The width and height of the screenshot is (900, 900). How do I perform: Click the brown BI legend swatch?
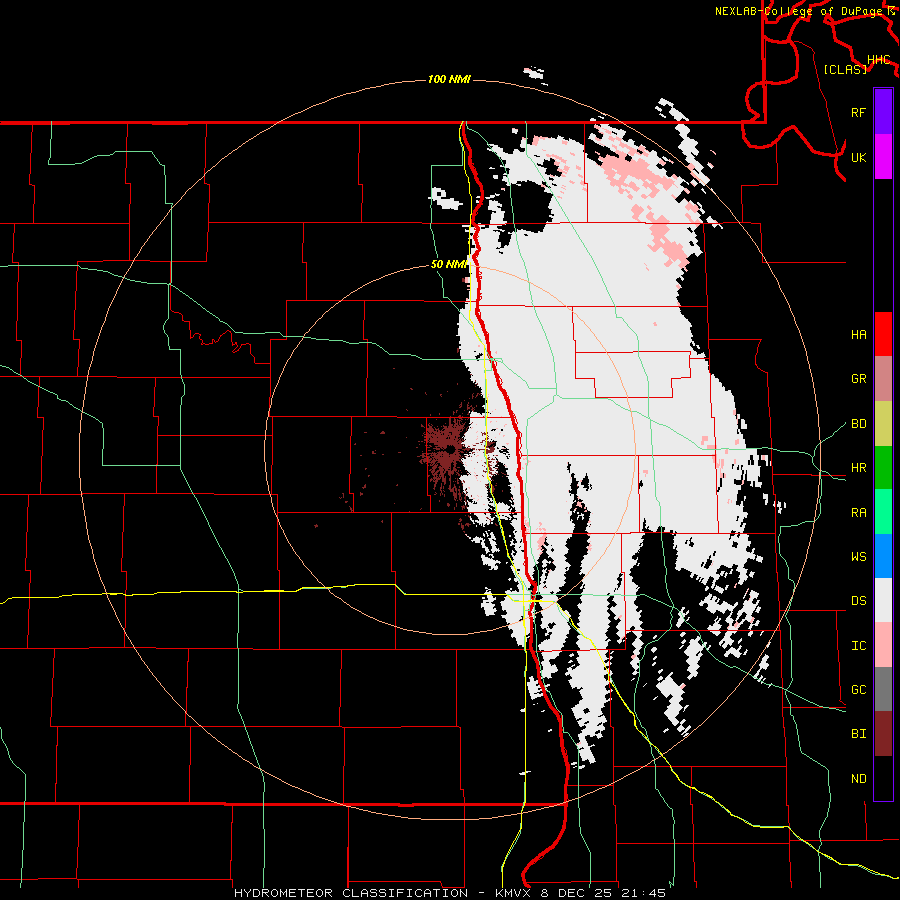point(883,734)
